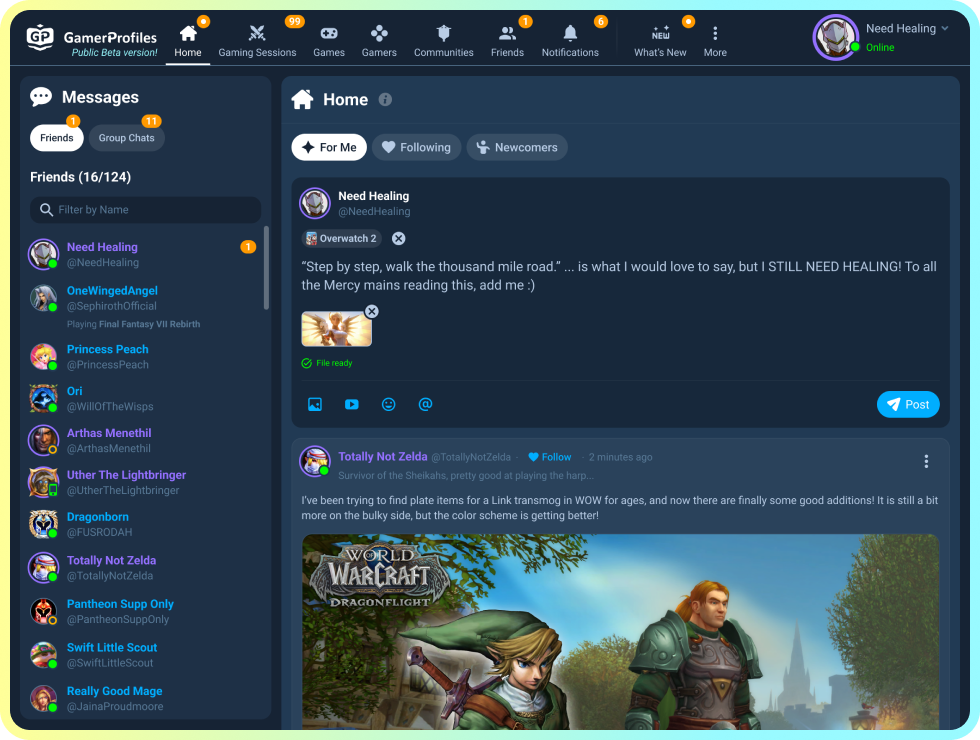
Task: Switch to the Group Chats tab
Action: pyautogui.click(x=126, y=138)
